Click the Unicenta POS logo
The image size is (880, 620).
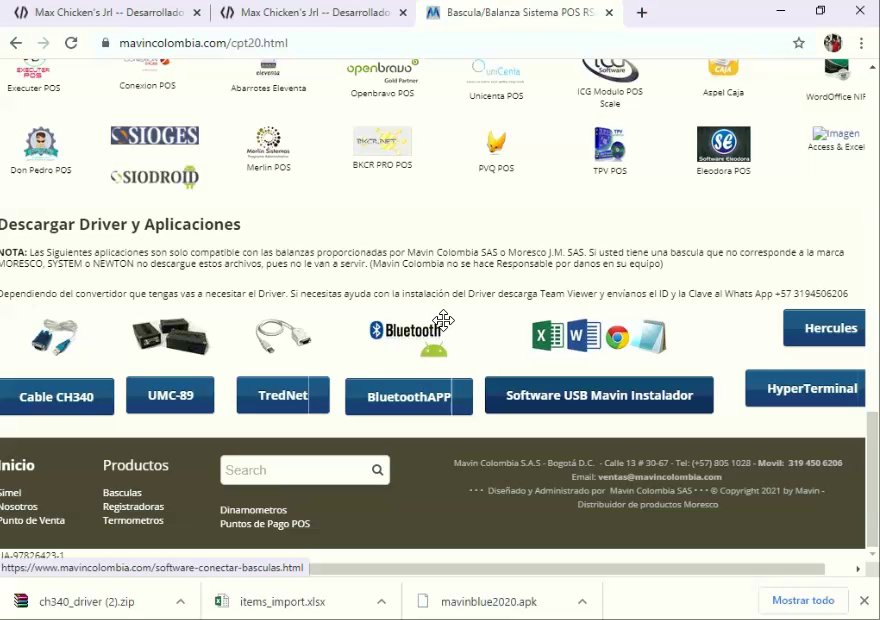[496, 72]
